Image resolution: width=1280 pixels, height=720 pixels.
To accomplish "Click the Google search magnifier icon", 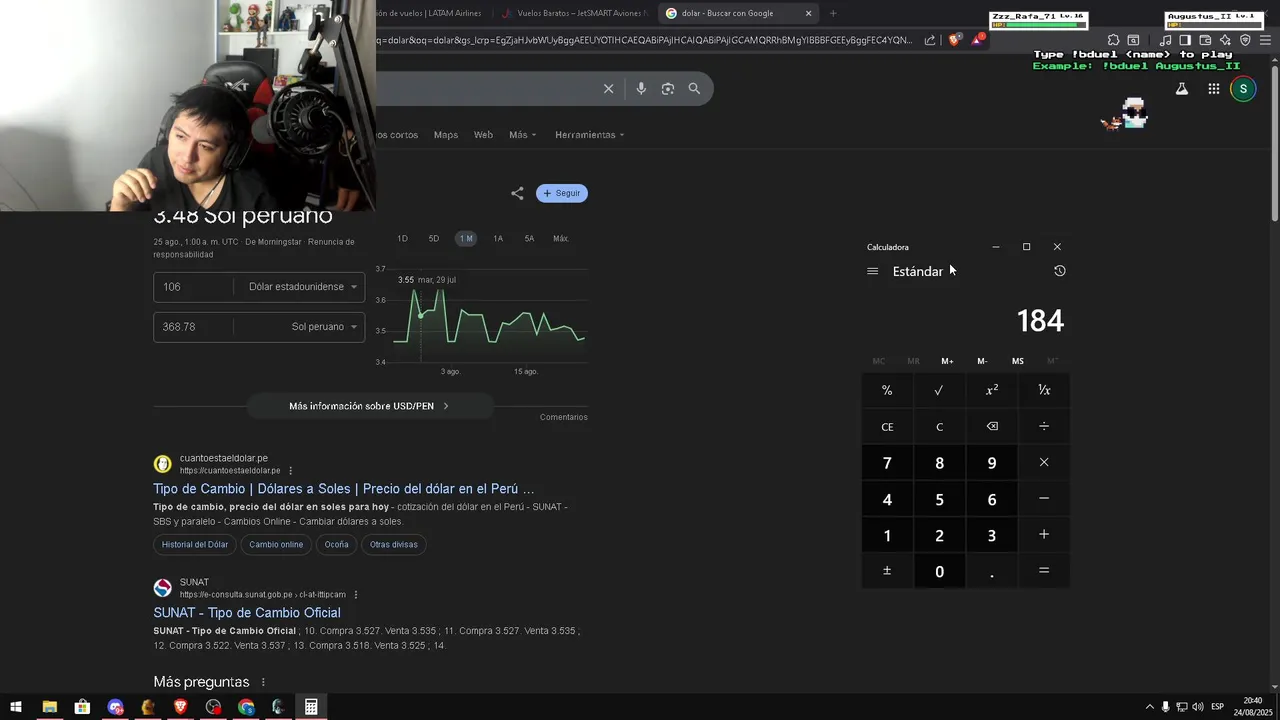I will click(x=694, y=89).
